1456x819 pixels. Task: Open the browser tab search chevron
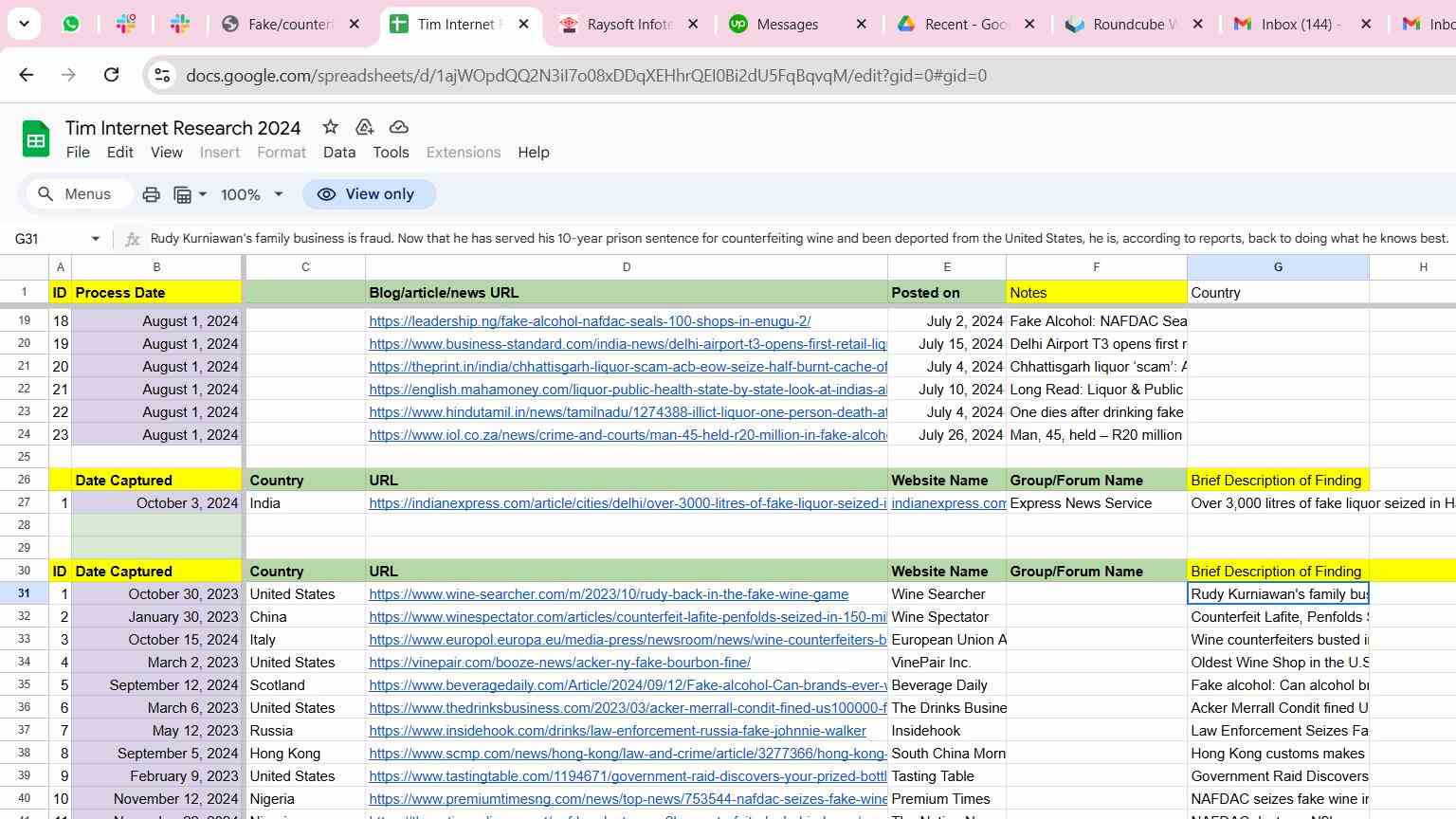tap(24, 24)
